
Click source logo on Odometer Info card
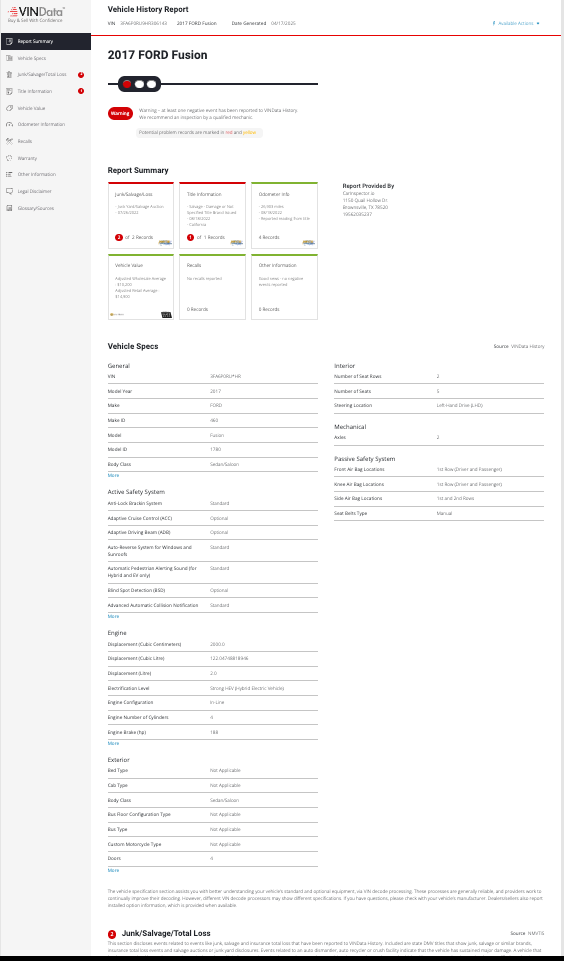click(308, 242)
